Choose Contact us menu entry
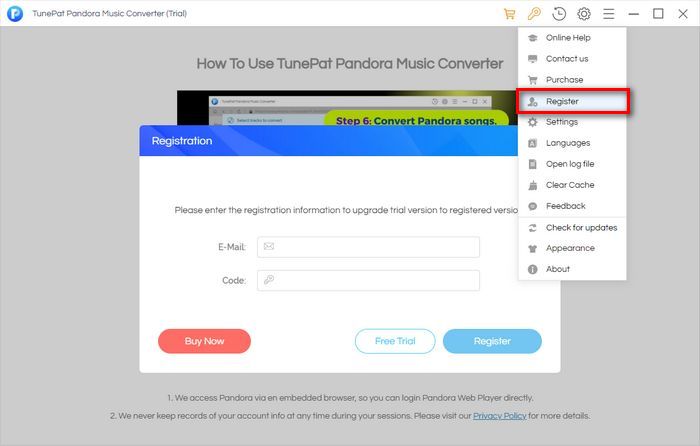 tap(572, 58)
